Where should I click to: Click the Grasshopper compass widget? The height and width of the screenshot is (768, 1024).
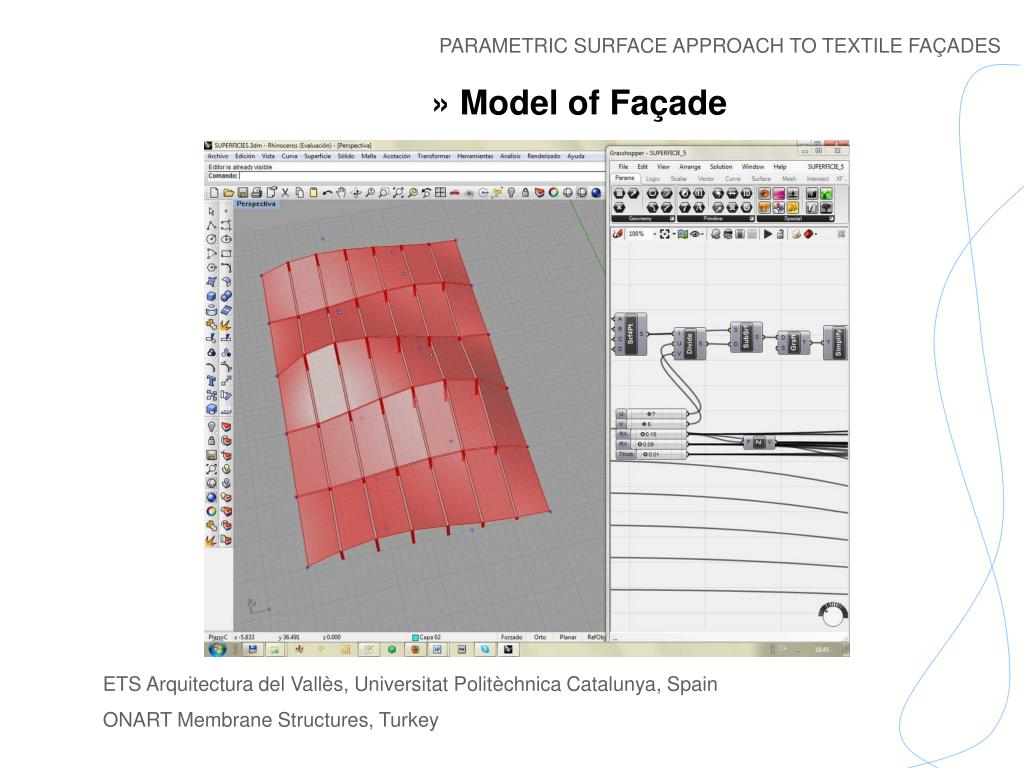point(833,615)
